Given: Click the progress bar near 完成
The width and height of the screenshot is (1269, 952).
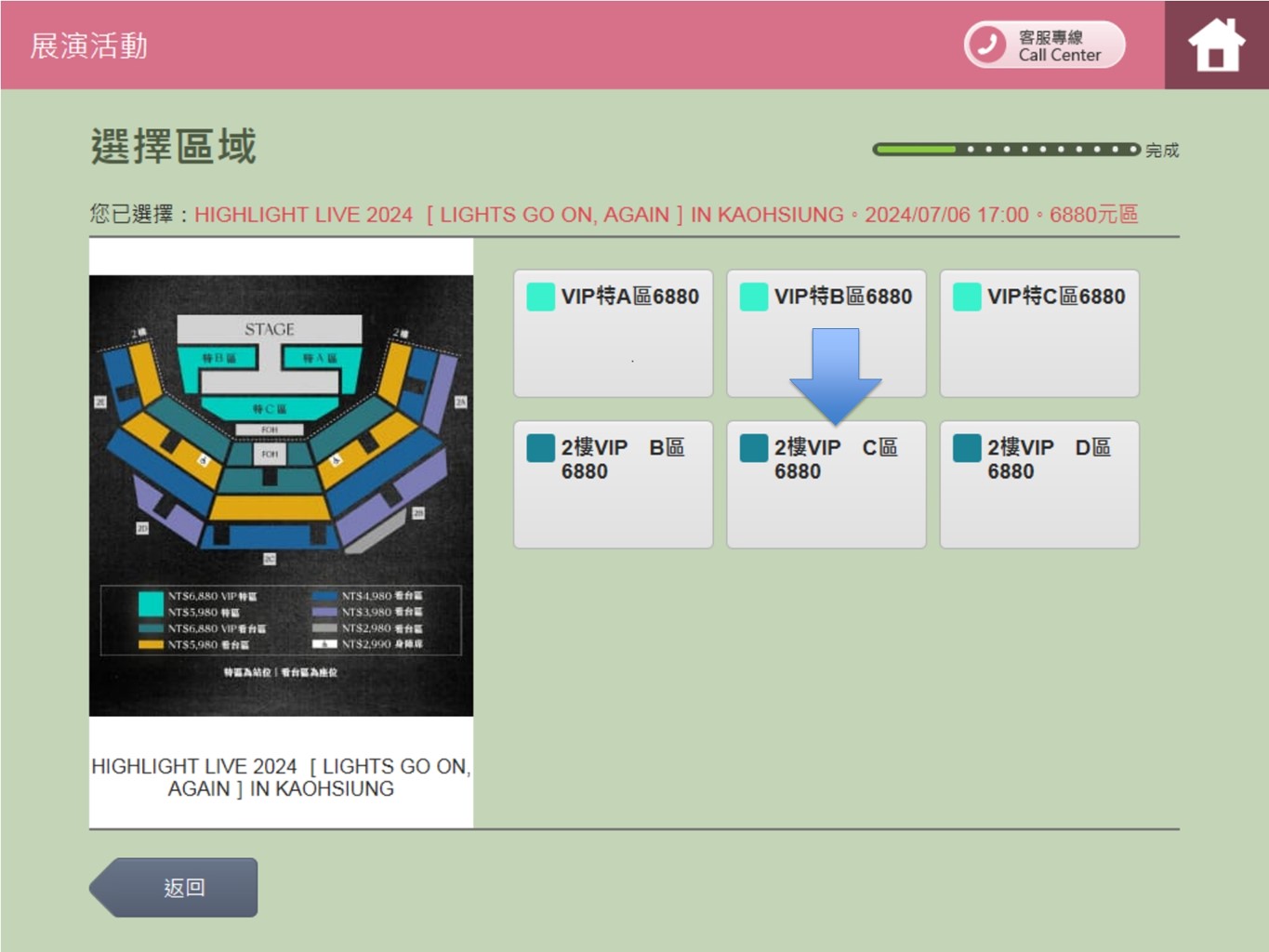Looking at the screenshot, I should [x=1006, y=149].
